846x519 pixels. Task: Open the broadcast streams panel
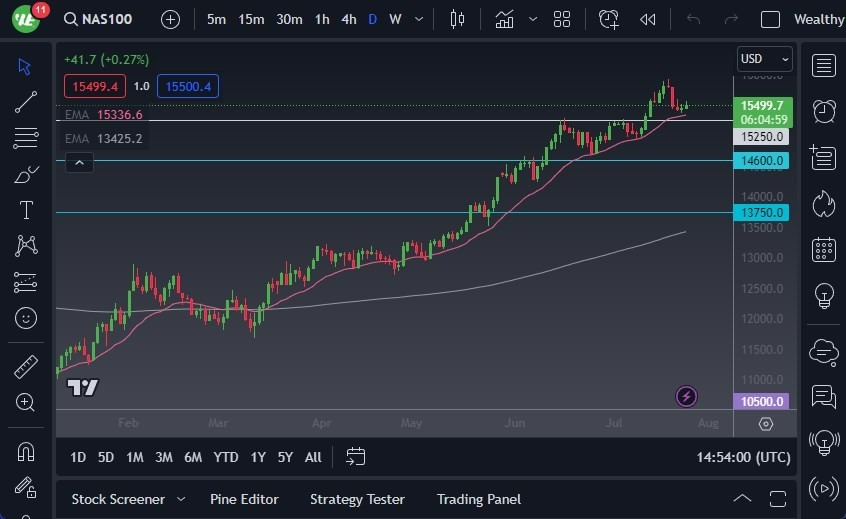(x=824, y=489)
